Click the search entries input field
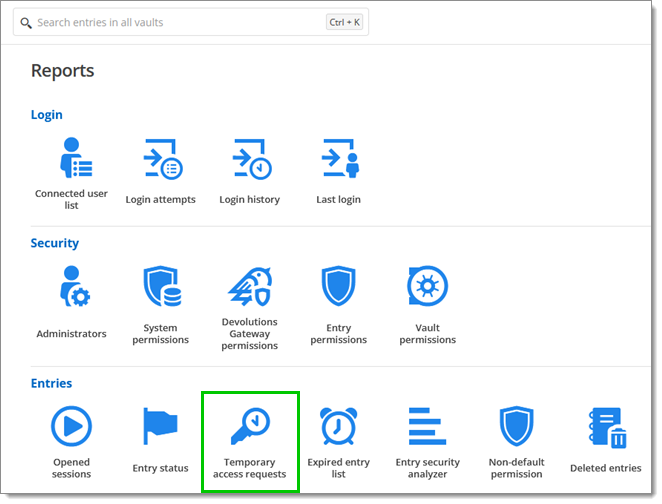 pyautogui.click(x=180, y=22)
